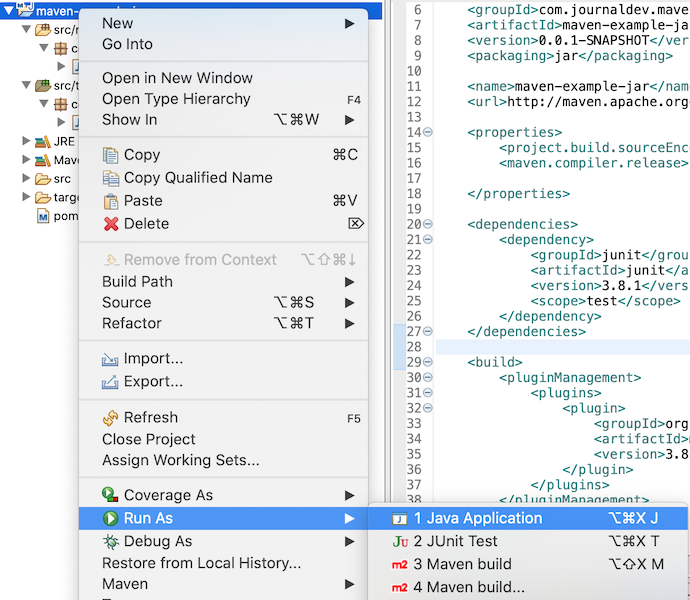
Task: Collapse pluginManagement block at line 30
Action: [428, 377]
